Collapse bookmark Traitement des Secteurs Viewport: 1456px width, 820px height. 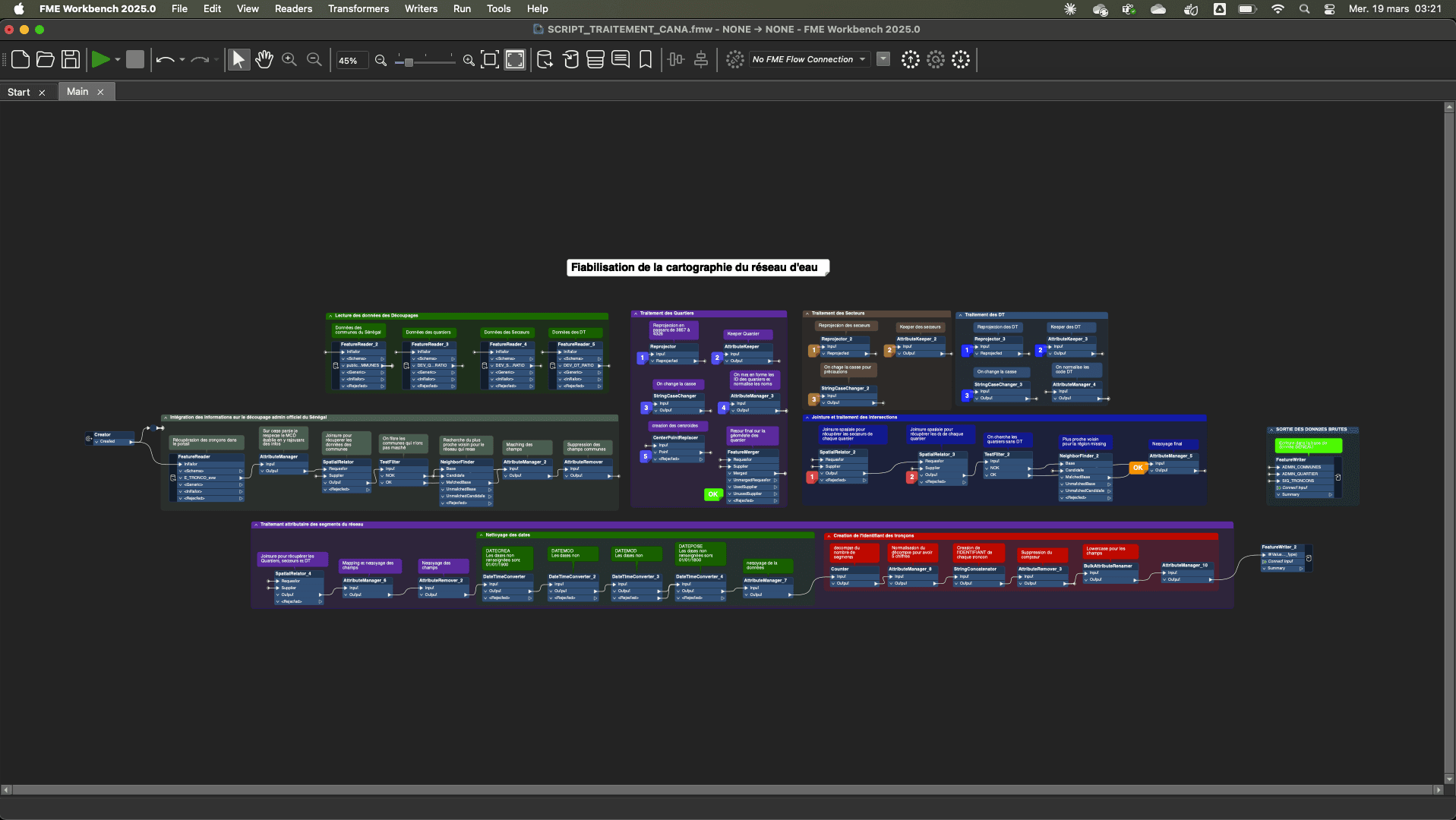pyautogui.click(x=807, y=313)
